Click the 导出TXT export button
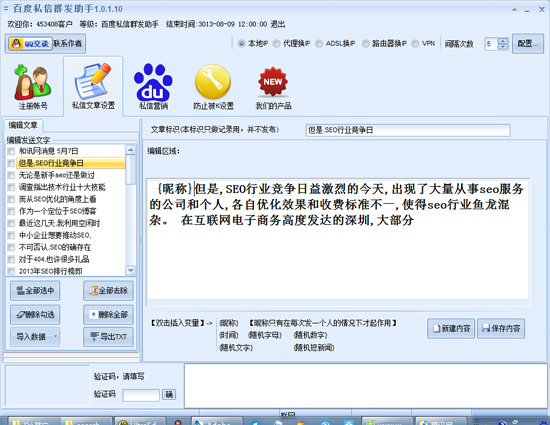This screenshot has width=550, height=425. click(108, 337)
